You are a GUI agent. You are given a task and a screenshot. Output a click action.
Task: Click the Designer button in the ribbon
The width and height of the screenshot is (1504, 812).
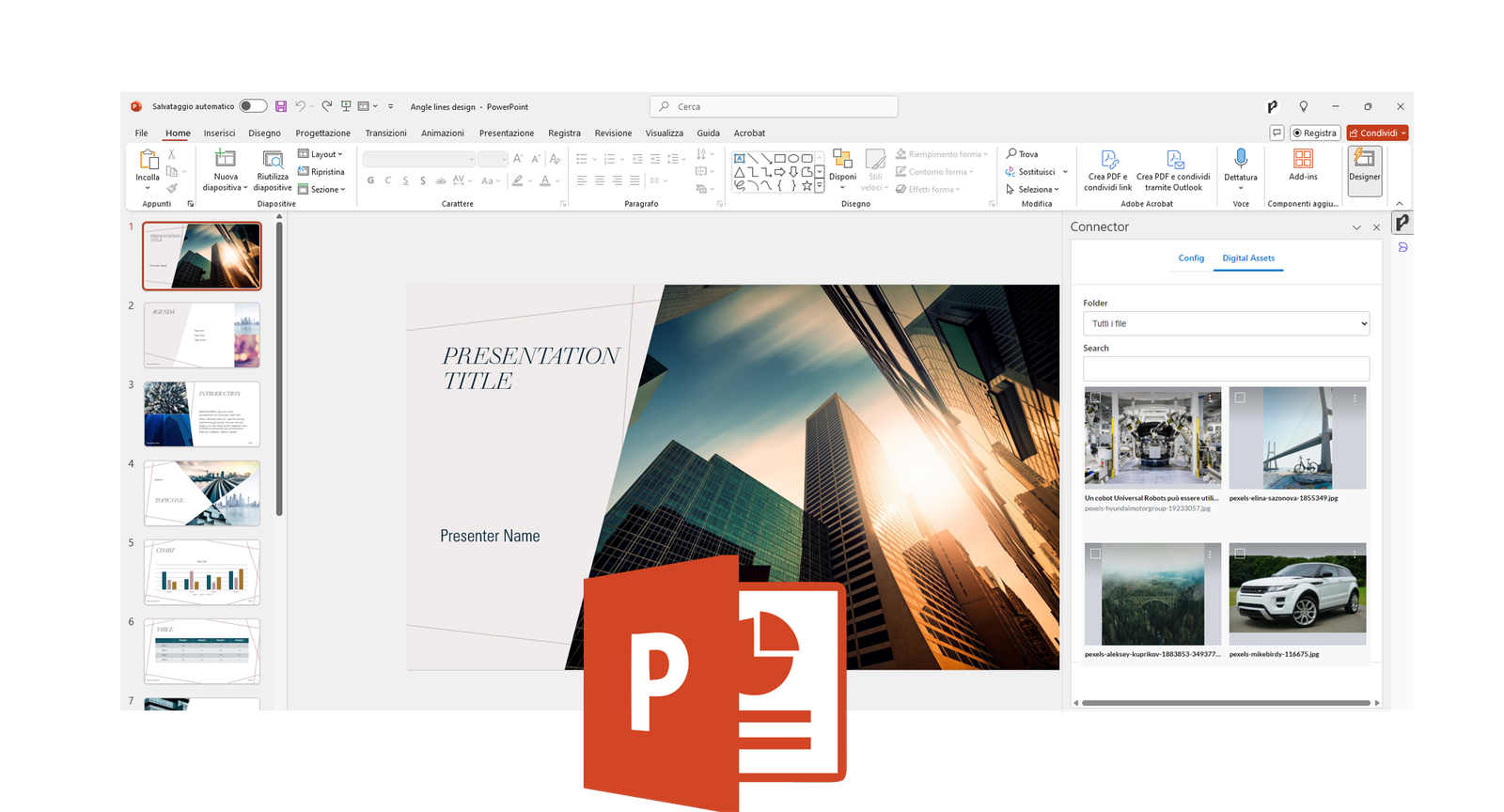click(1364, 169)
